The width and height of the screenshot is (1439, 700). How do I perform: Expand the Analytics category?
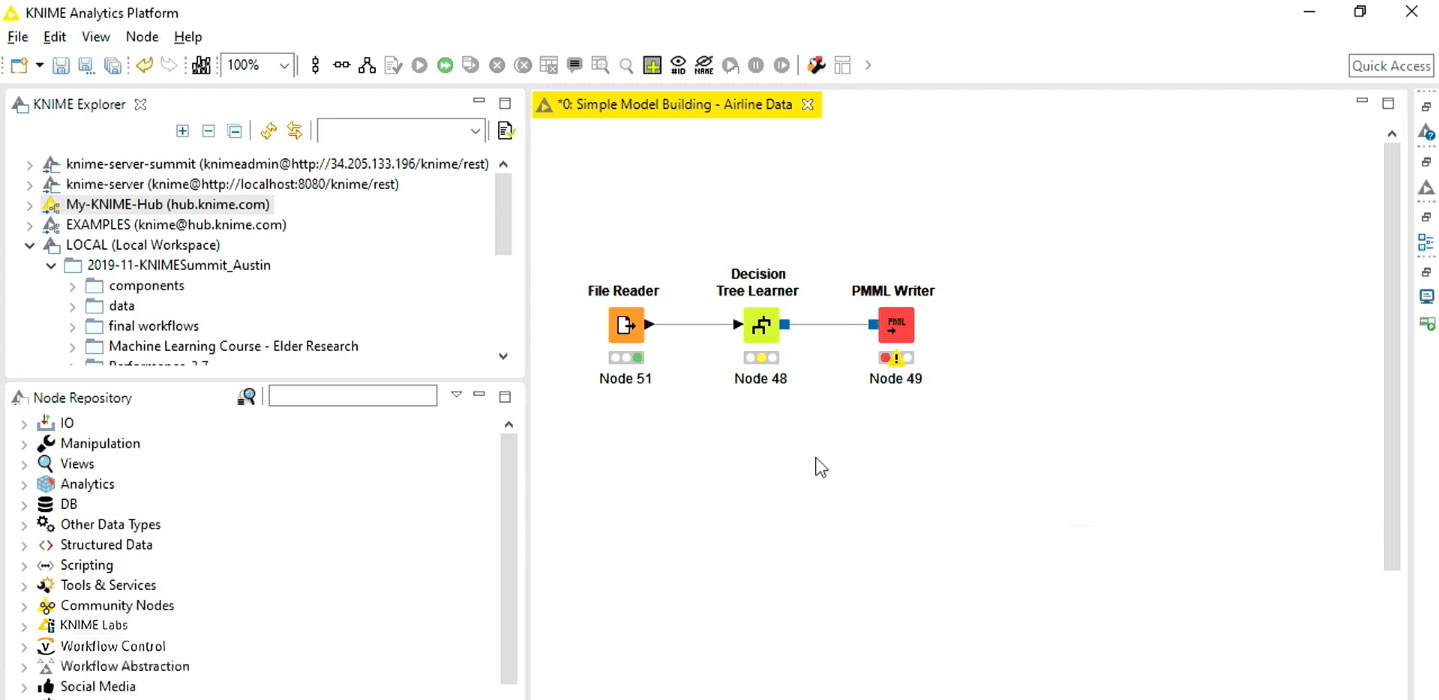pyautogui.click(x=24, y=485)
